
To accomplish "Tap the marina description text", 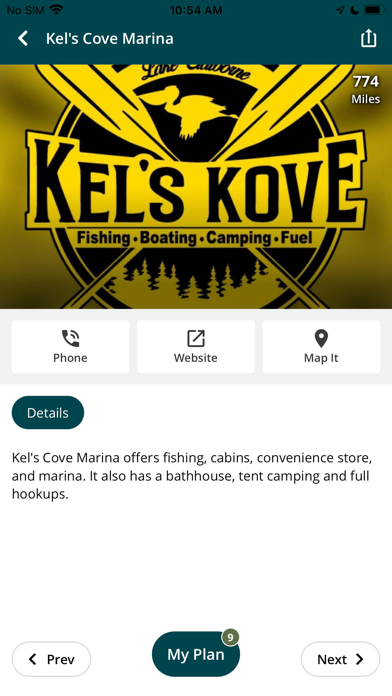I will pos(192,476).
